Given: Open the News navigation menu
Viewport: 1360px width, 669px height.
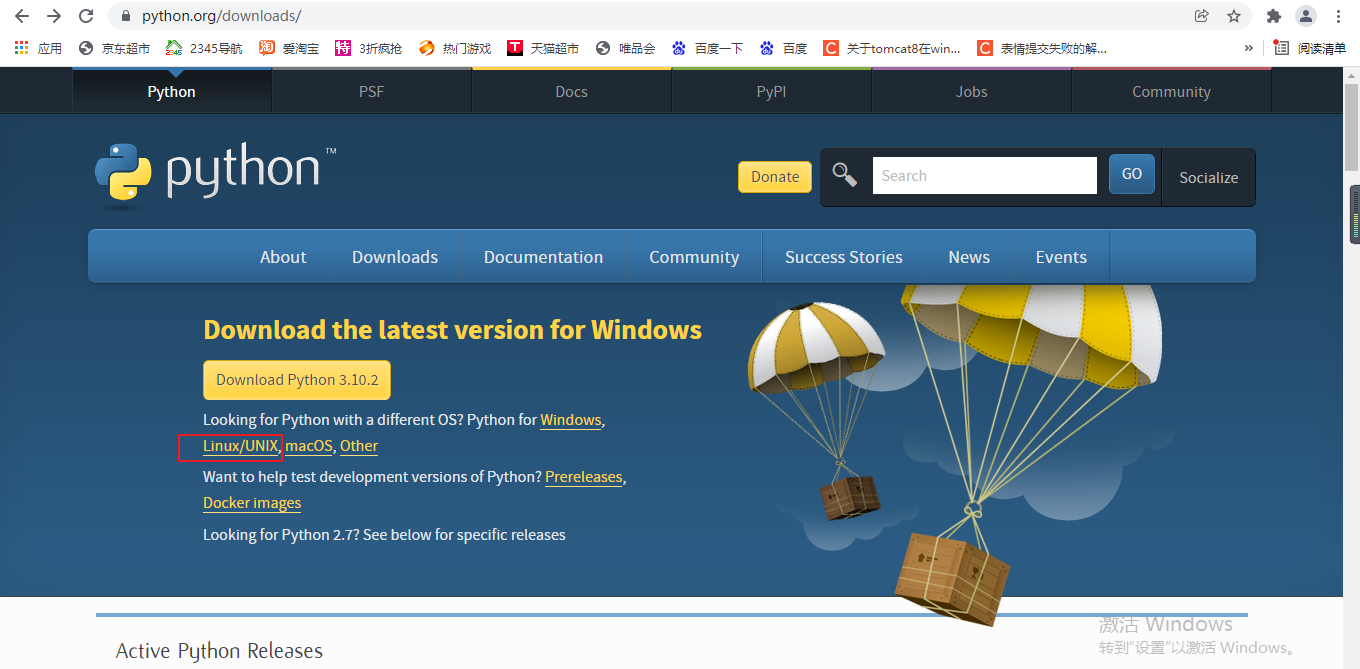Looking at the screenshot, I should click(x=969, y=257).
